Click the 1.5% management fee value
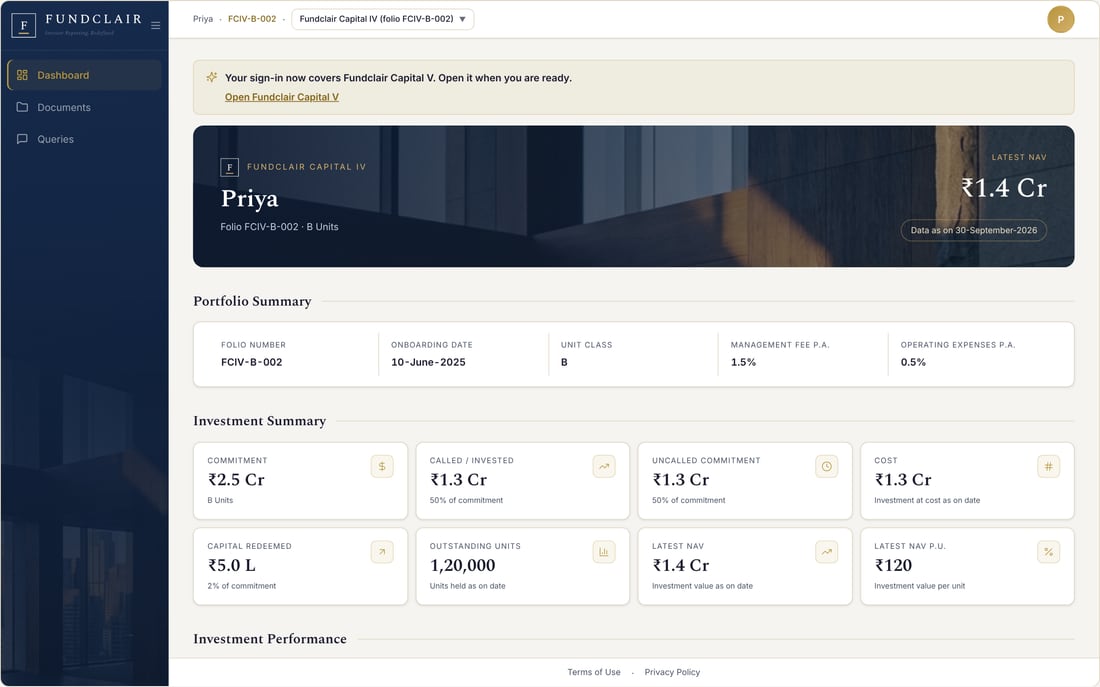 (743, 362)
